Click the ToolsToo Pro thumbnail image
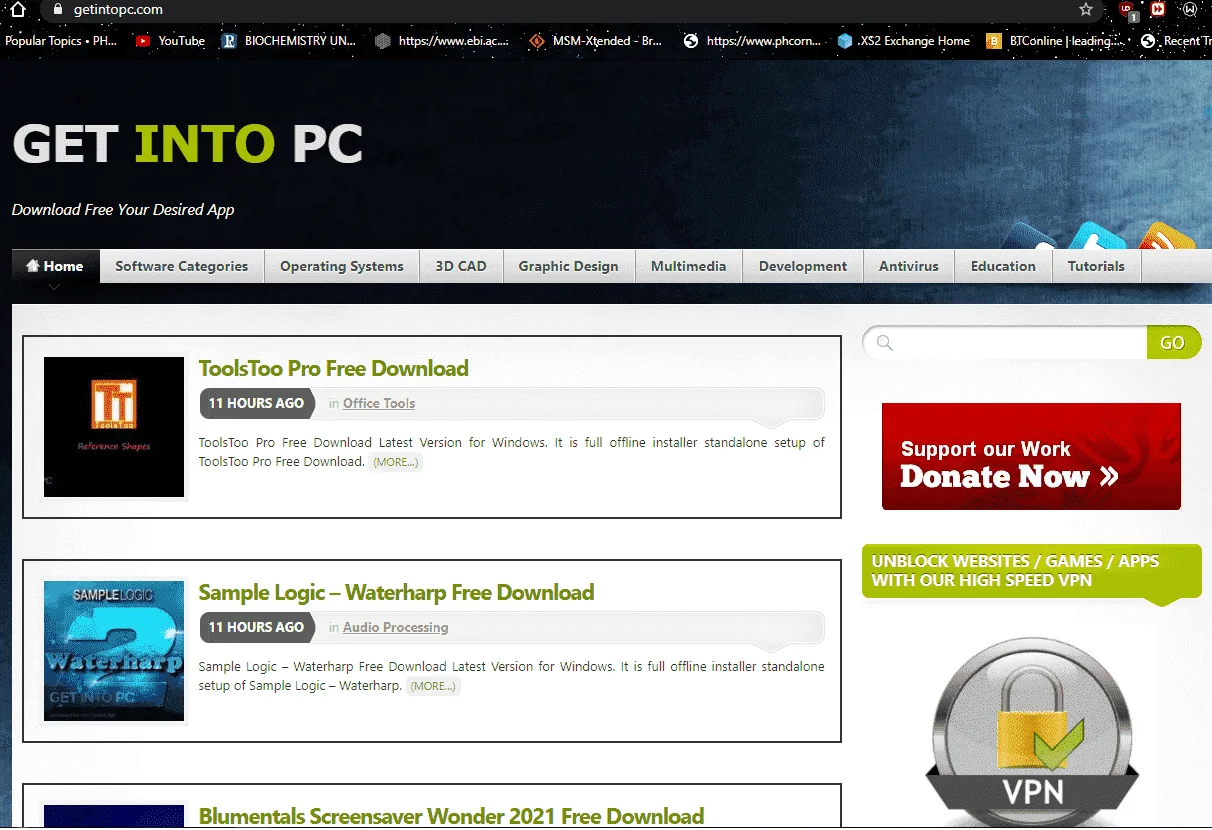Image resolution: width=1212 pixels, height=830 pixels. click(114, 427)
